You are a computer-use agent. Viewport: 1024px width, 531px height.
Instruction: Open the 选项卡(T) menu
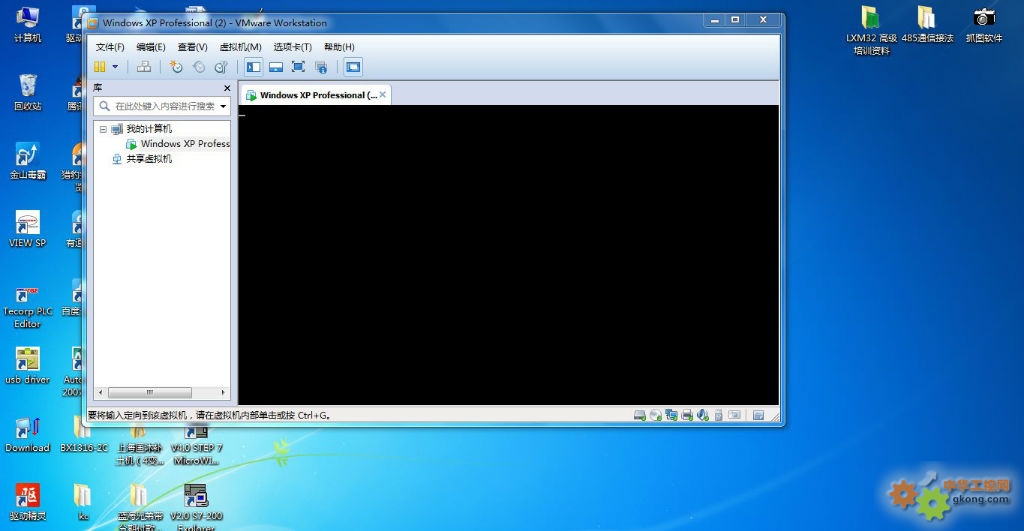pos(293,47)
